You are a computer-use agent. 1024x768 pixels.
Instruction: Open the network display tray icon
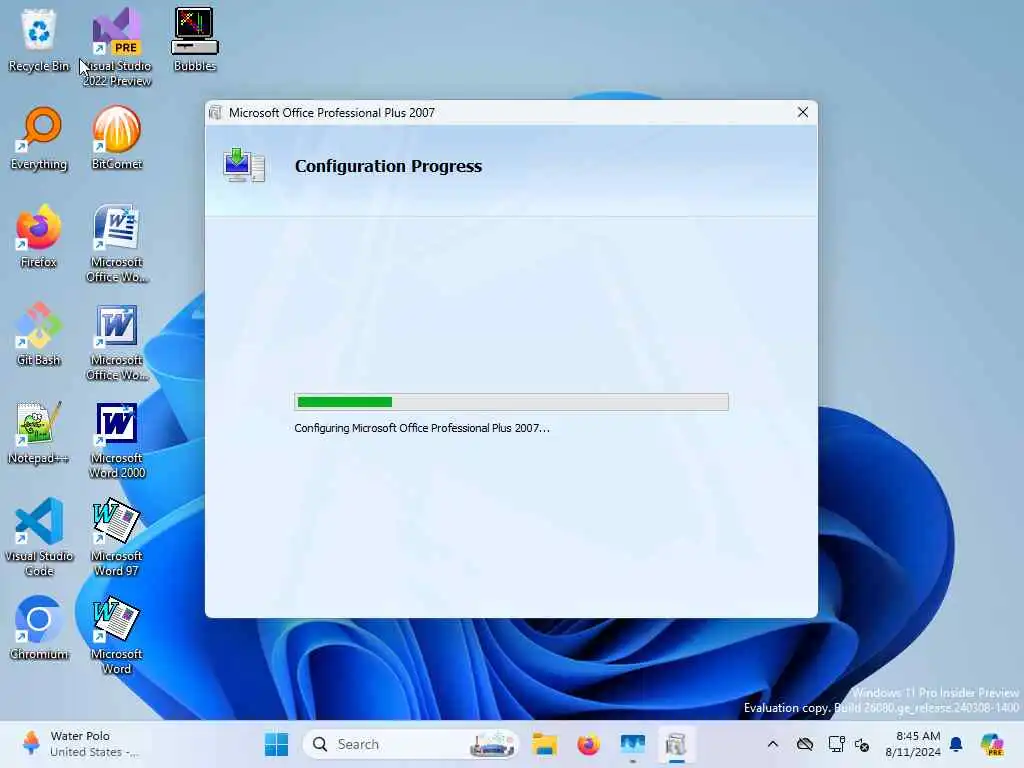coord(836,744)
